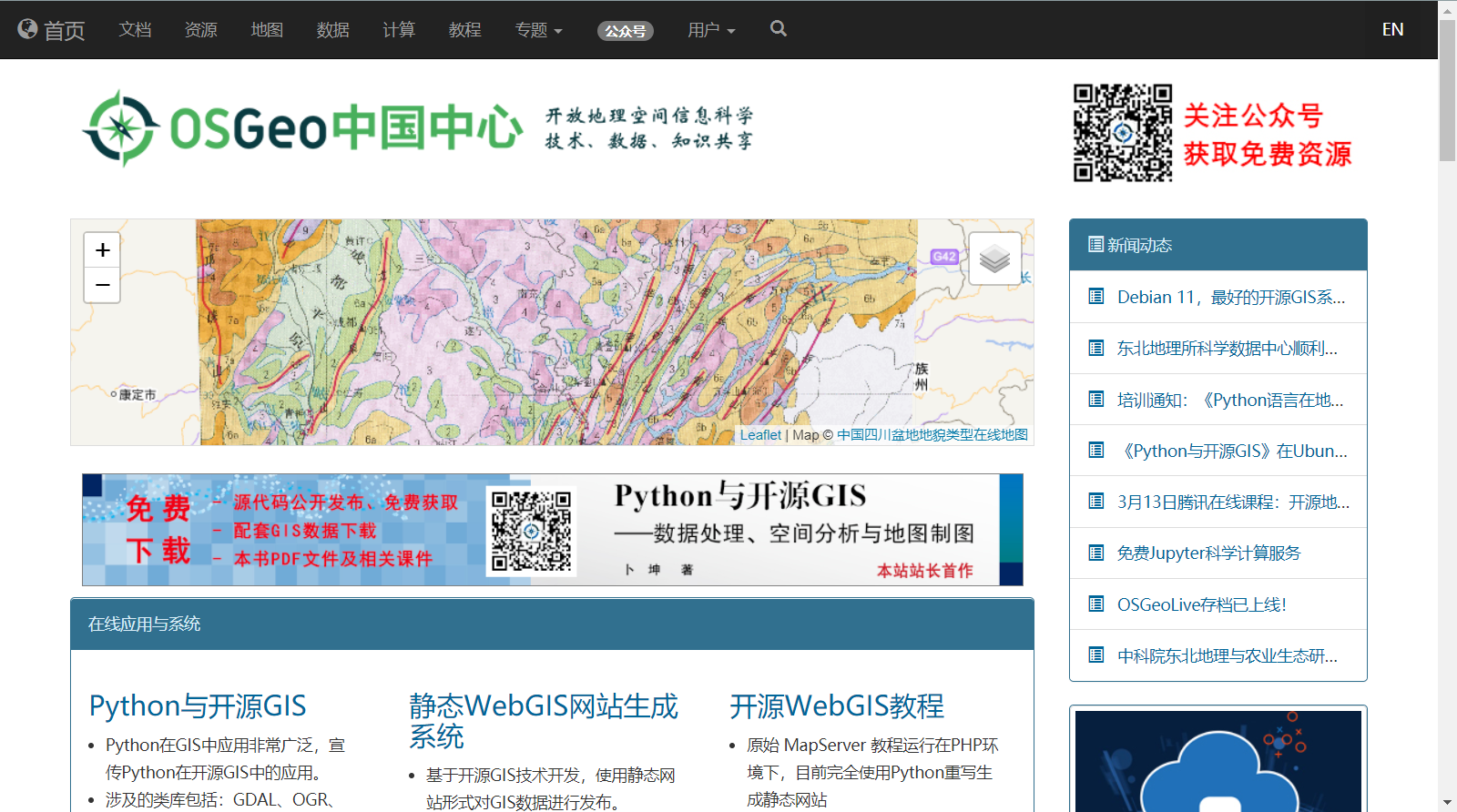Open 中国四川盆地地貌类型在线地图 link

[932, 435]
